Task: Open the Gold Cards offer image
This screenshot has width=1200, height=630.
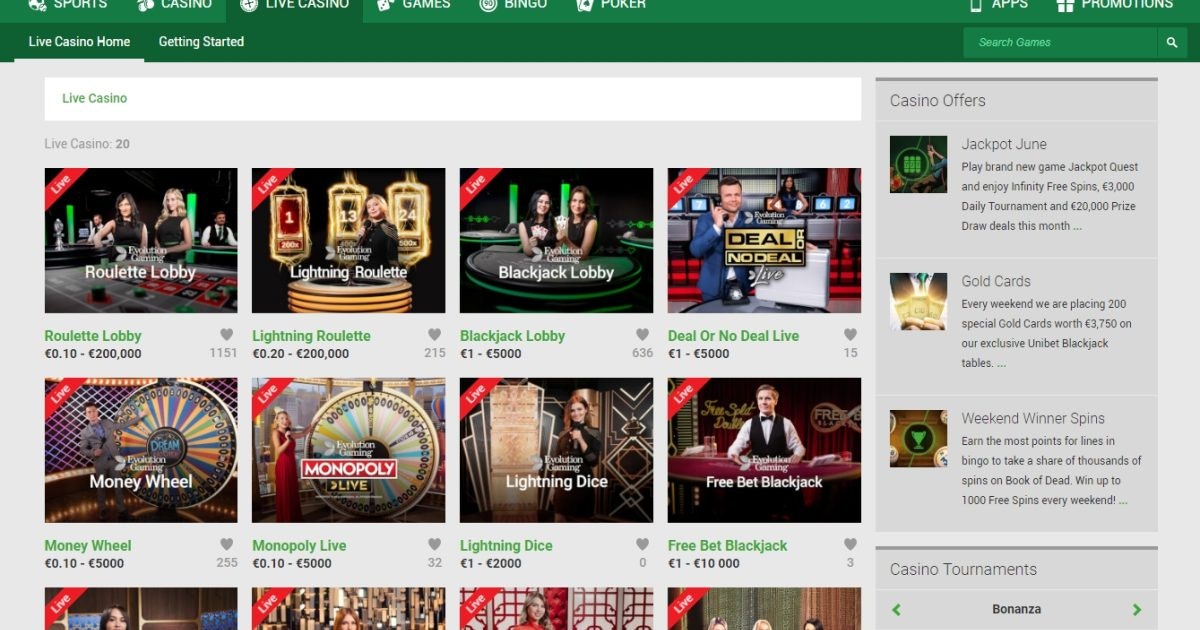Action: [918, 301]
